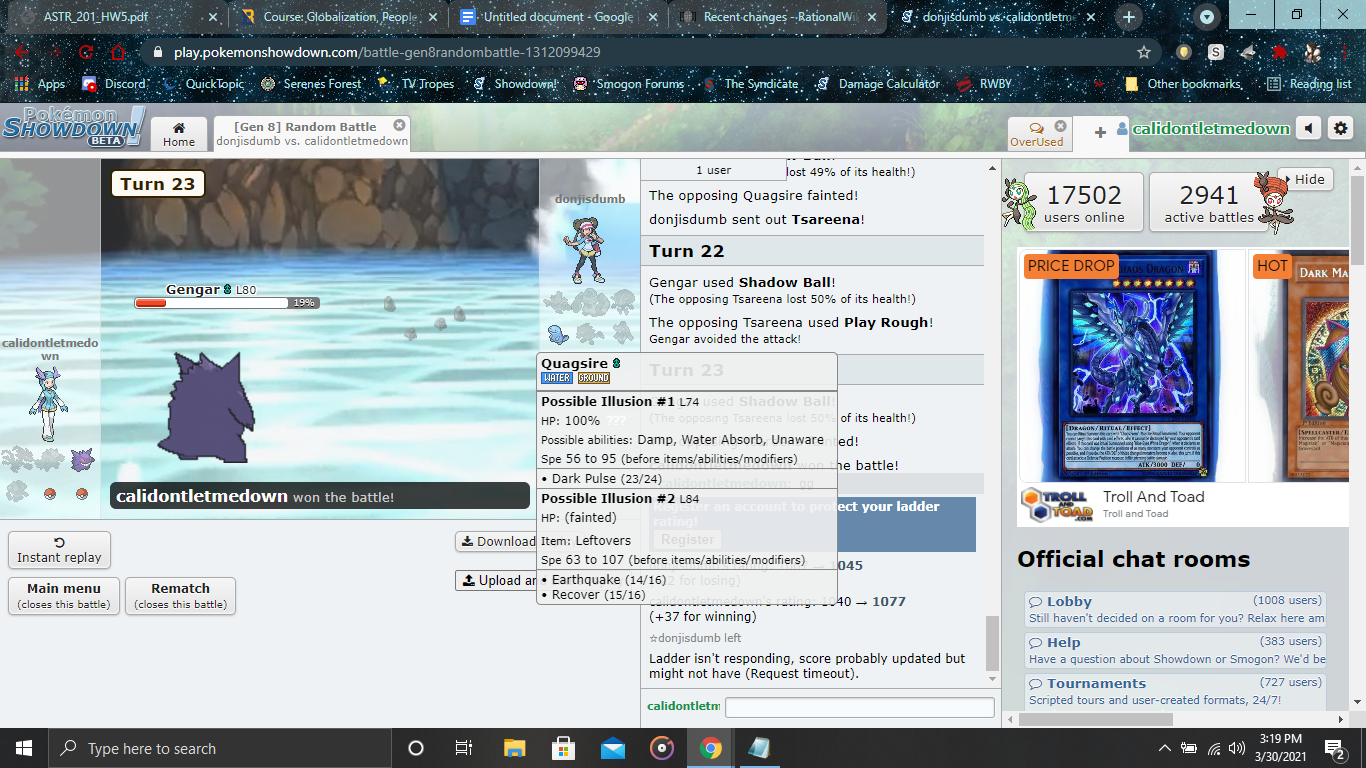The height and width of the screenshot is (768, 1366).
Task: Open the Other bookmarks folder
Action: pos(1183,84)
